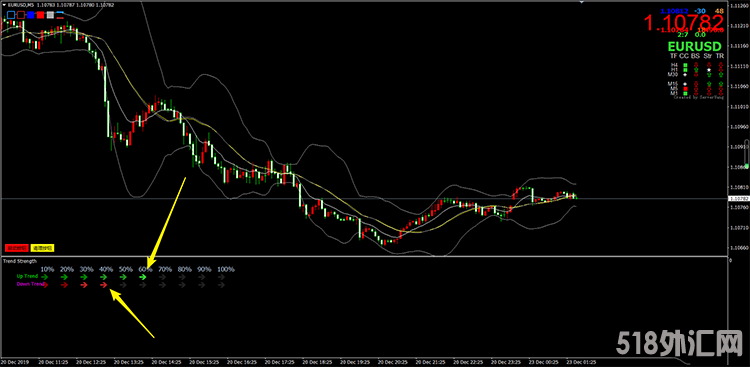Click the H4 timeframe row label
Screen dimensions: 750x367
[x=674, y=65]
